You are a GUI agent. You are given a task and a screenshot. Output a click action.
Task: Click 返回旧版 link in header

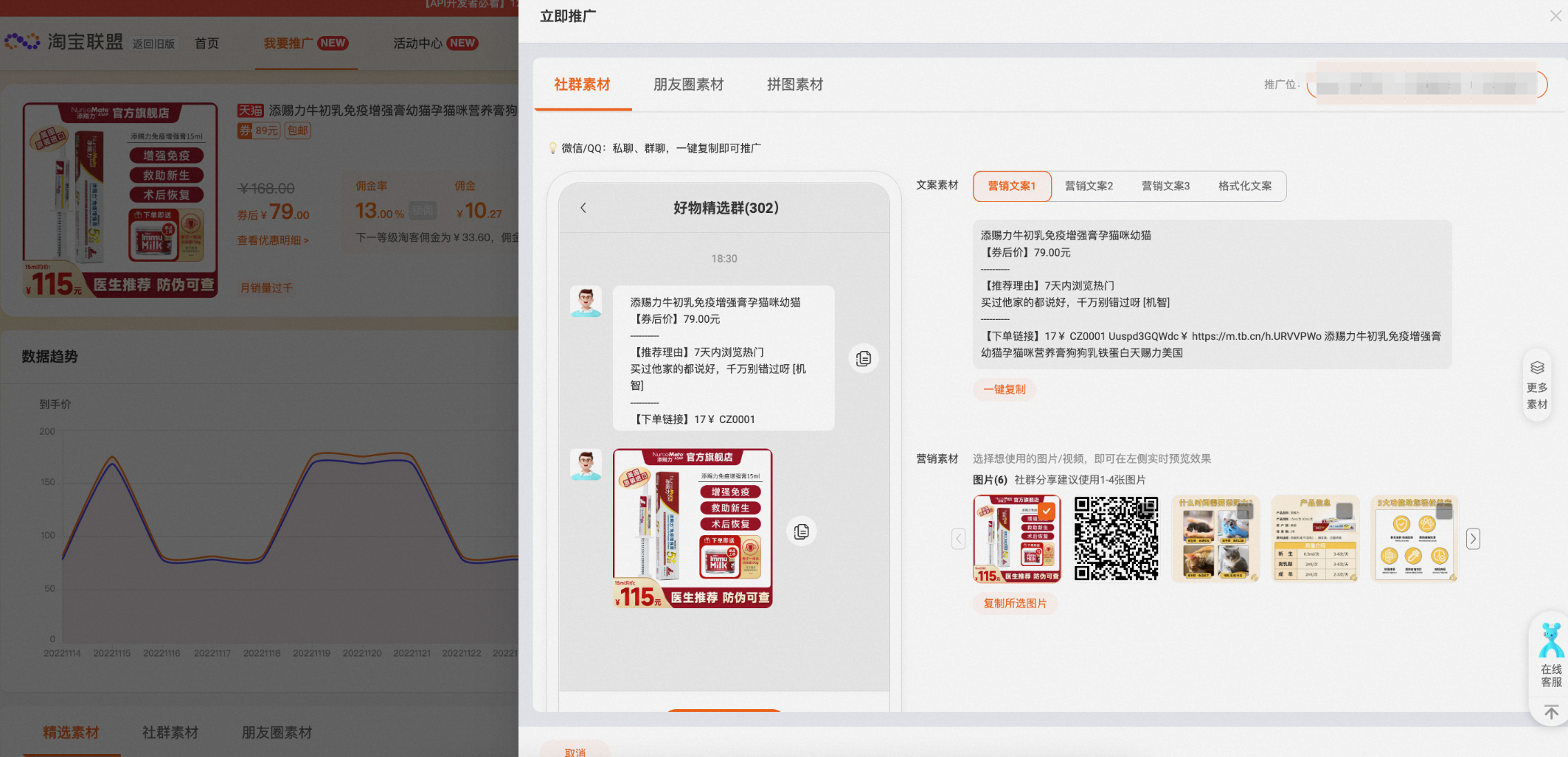[153, 44]
